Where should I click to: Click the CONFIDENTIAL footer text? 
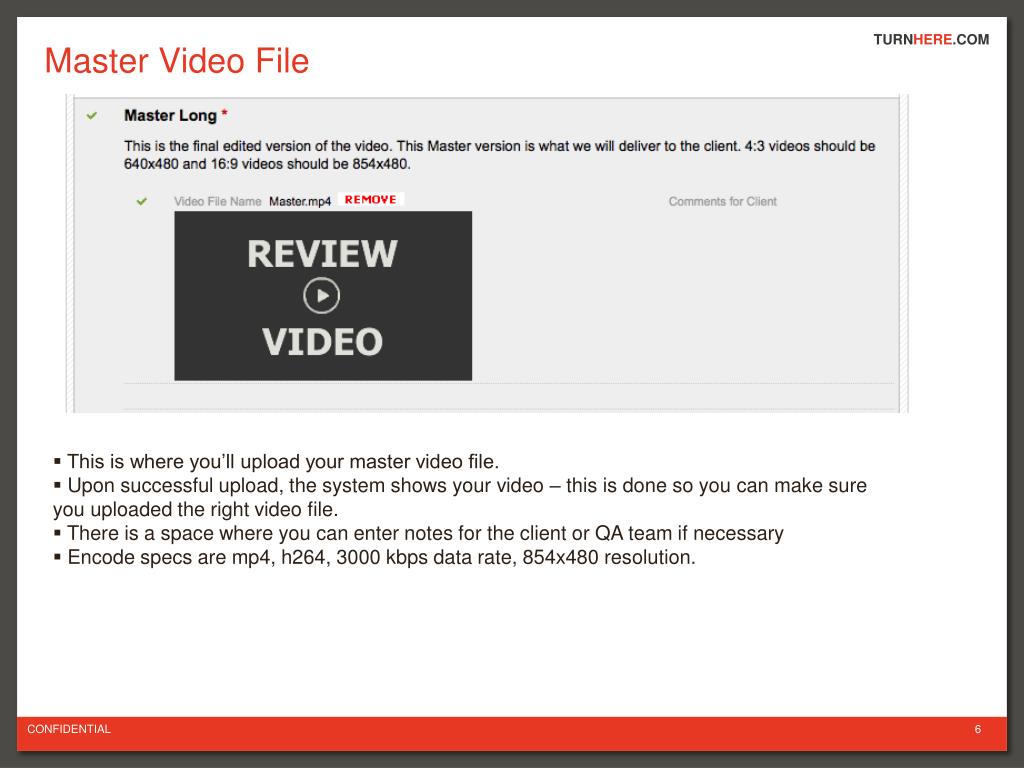pos(69,729)
